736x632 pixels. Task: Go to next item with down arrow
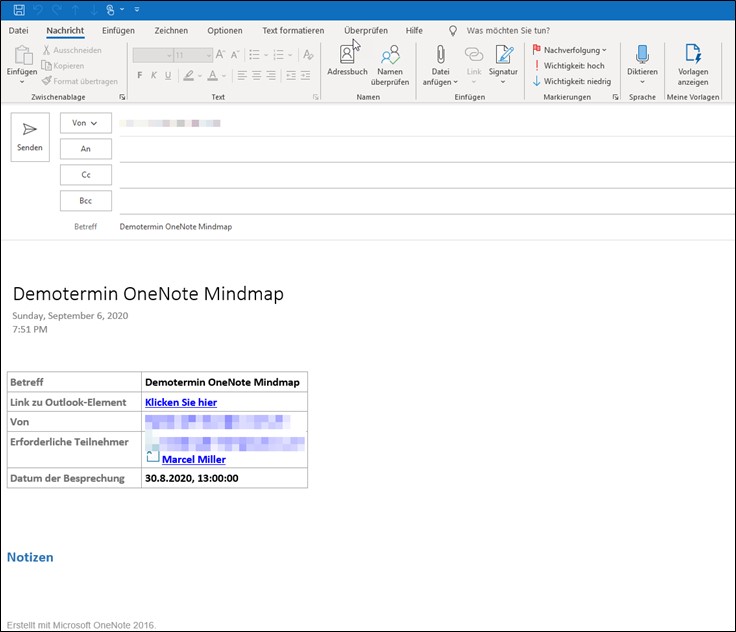click(94, 9)
